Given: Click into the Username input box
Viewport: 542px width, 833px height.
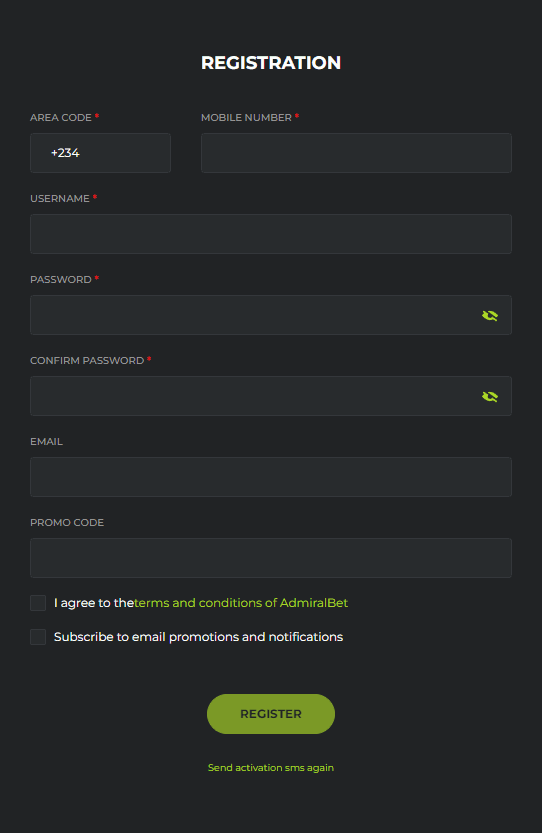Looking at the screenshot, I should [271, 234].
